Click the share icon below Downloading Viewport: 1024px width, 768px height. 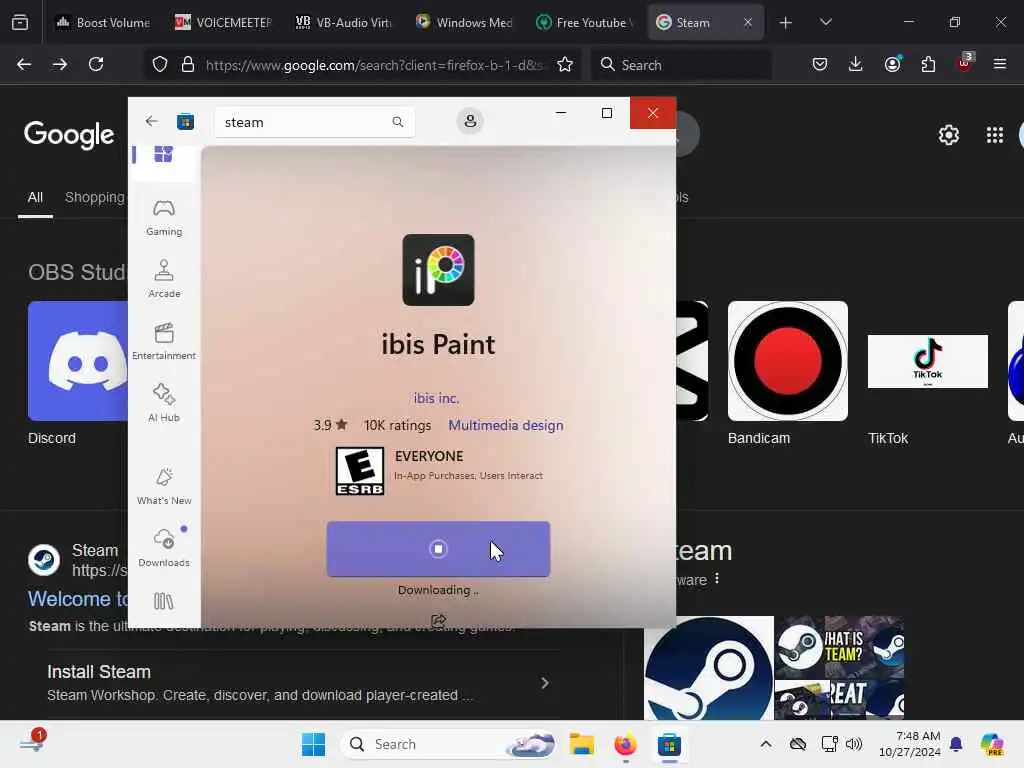[x=439, y=620]
